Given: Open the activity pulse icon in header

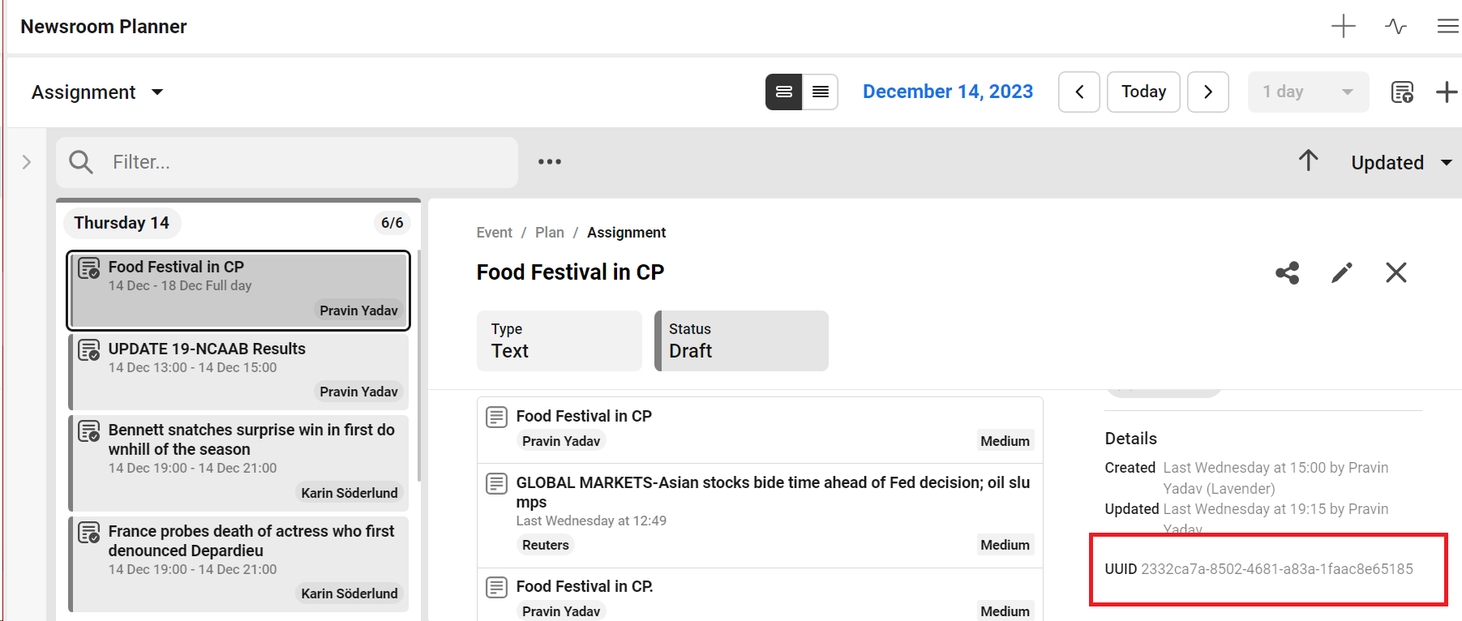Looking at the screenshot, I should [x=1396, y=27].
